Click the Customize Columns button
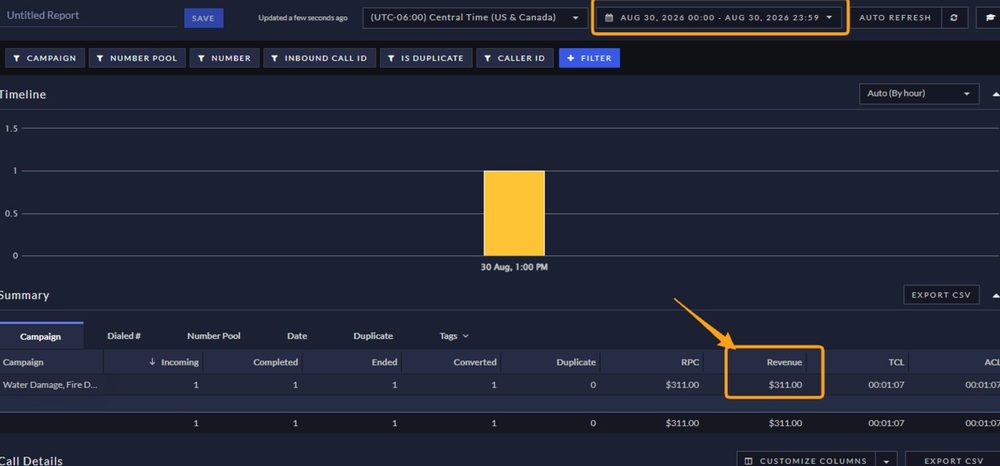 [x=807, y=461]
